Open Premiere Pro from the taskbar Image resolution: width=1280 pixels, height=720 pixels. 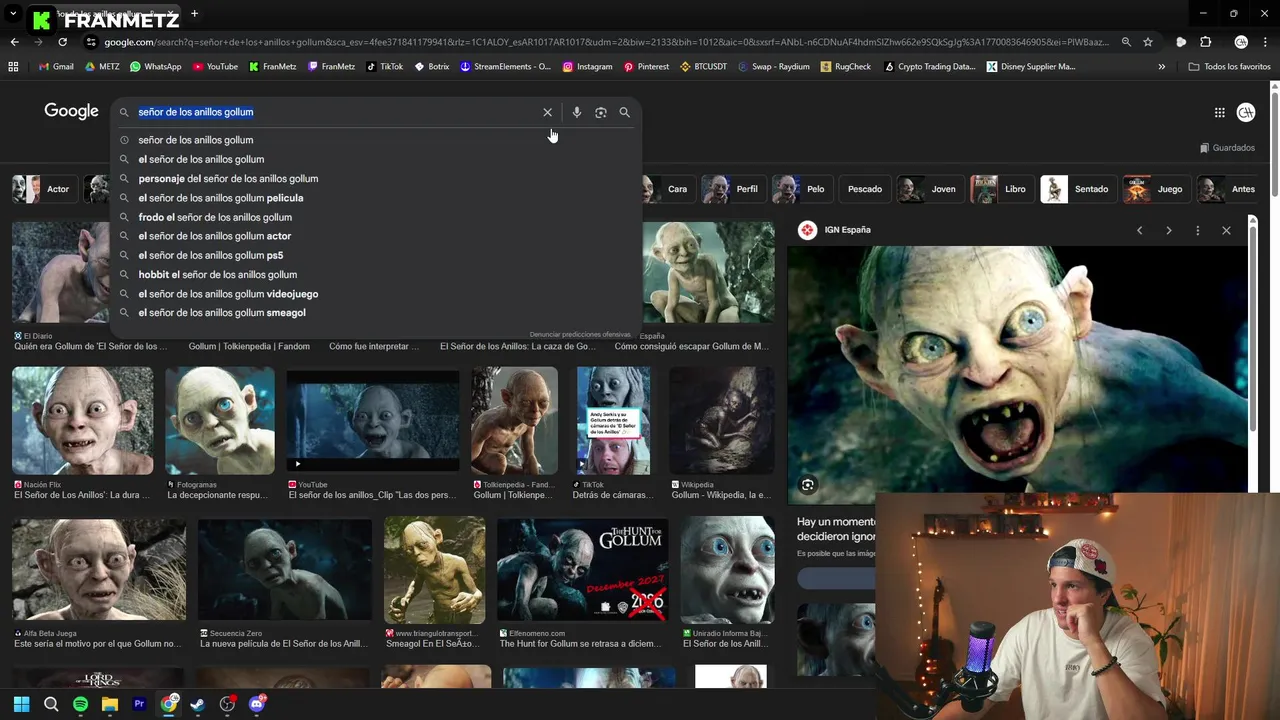pyautogui.click(x=139, y=704)
